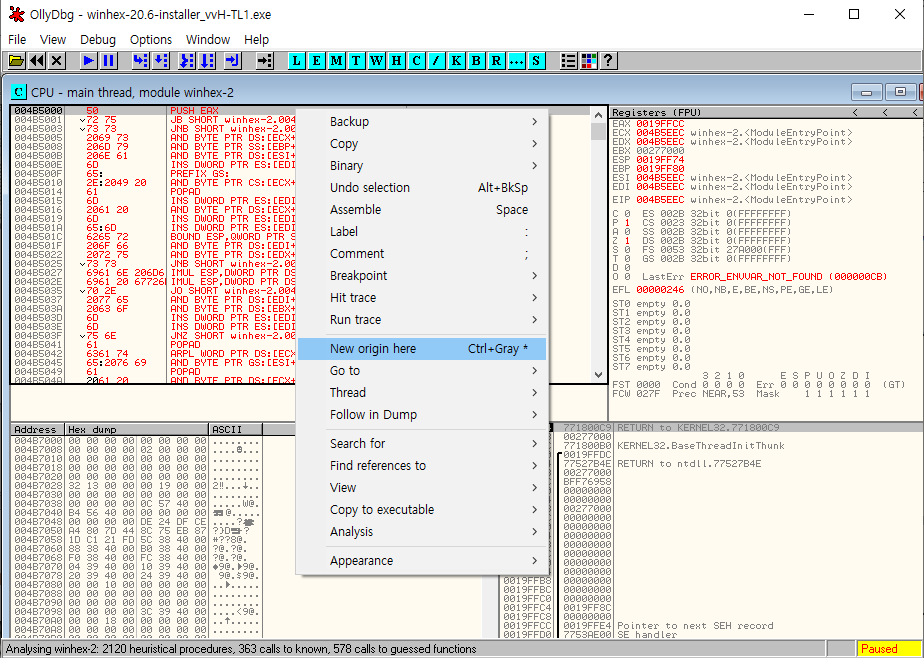This screenshot has height=658, width=924.
Task: Open View submenu in context menu
Action: [422, 488]
